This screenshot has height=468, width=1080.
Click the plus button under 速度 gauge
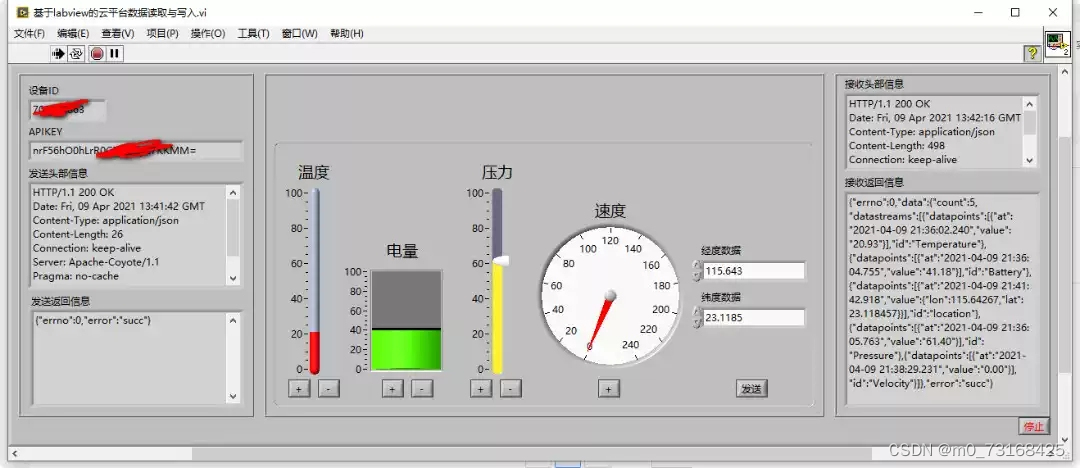click(608, 389)
